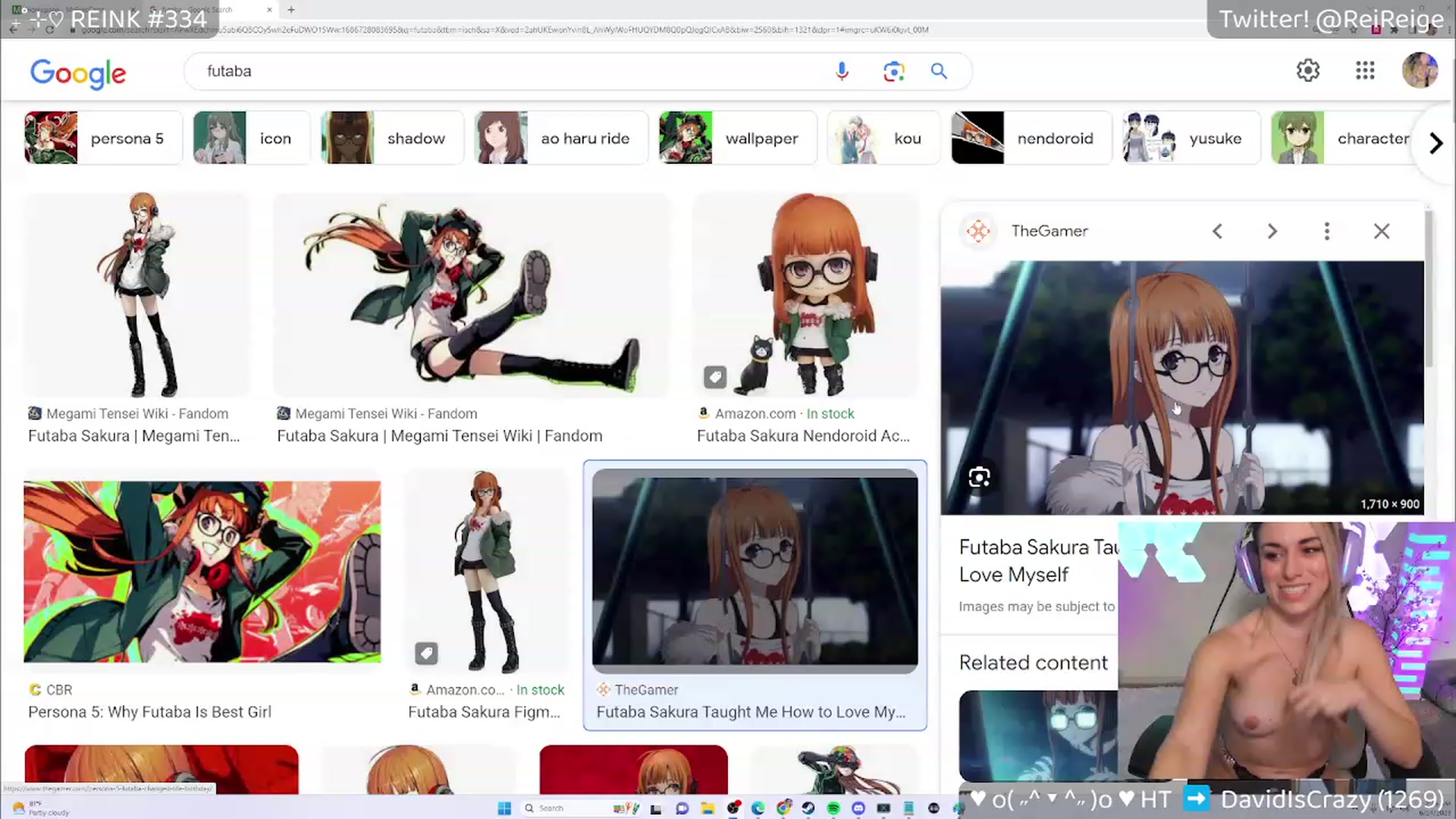Filter results by "shadow" chip

392,138
